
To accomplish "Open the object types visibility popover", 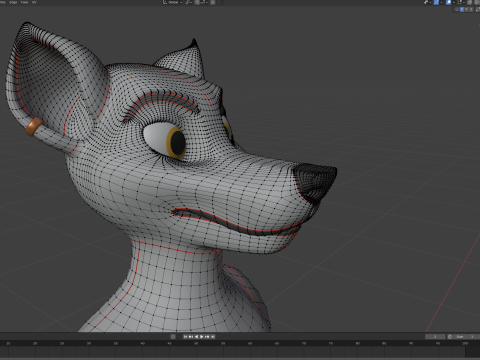I will click(428, 2).
